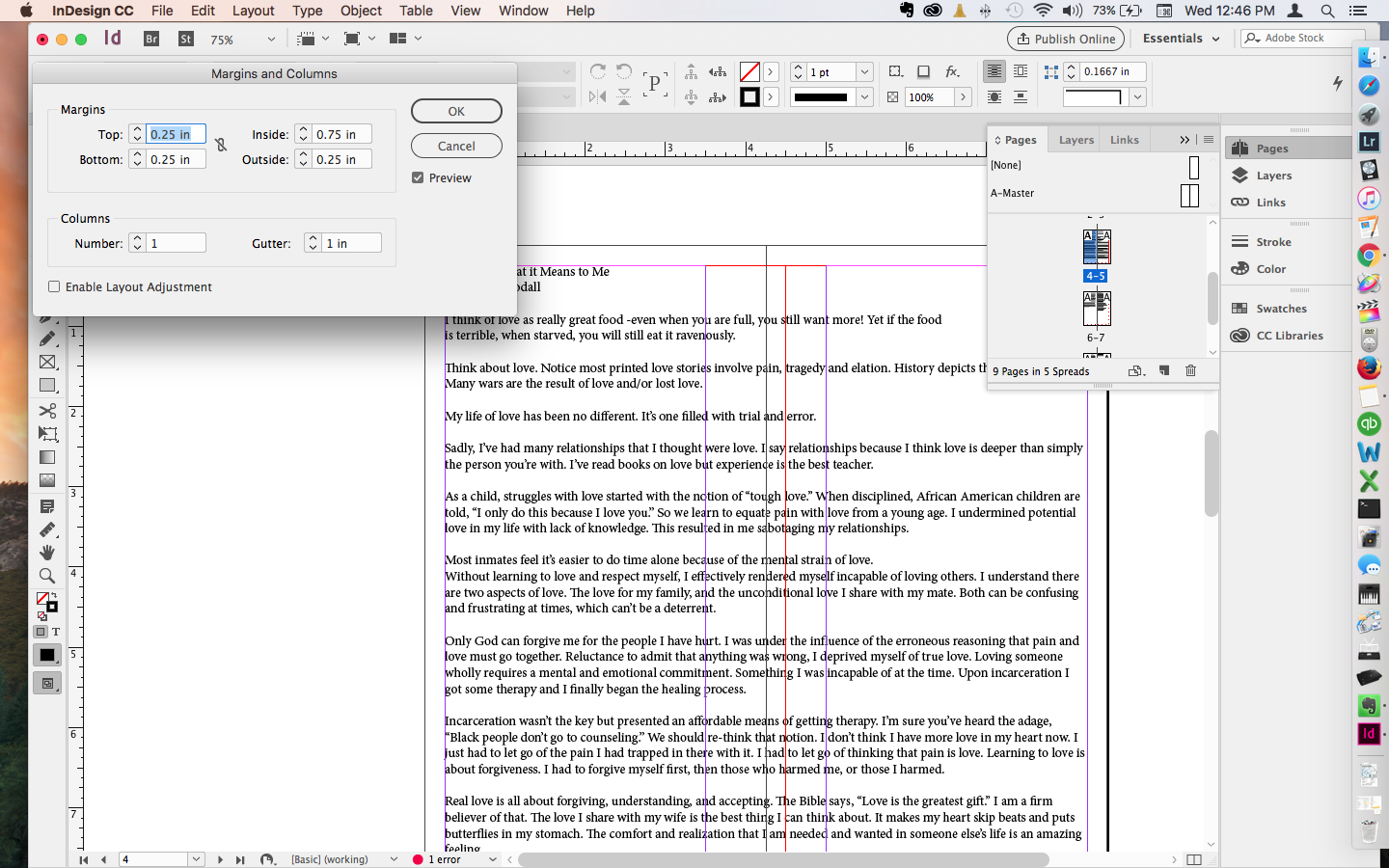Screen dimensions: 1389x868
Task: Select the Free Transform tool
Action: (x=46, y=434)
